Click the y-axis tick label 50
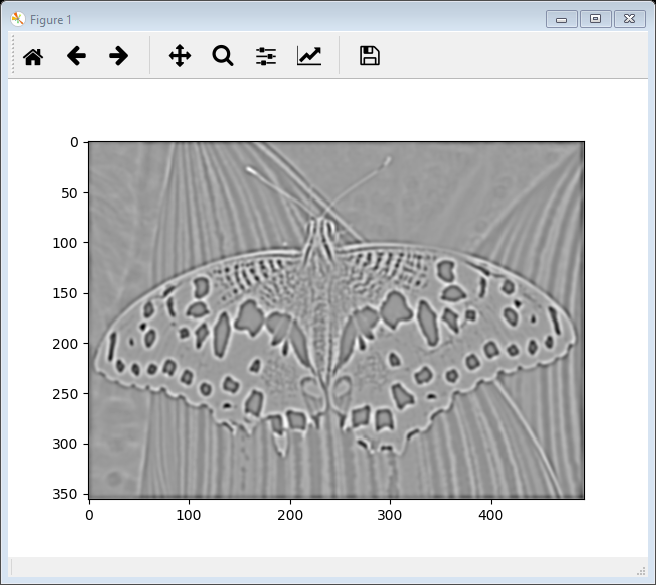Image resolution: width=656 pixels, height=585 pixels. (69, 193)
